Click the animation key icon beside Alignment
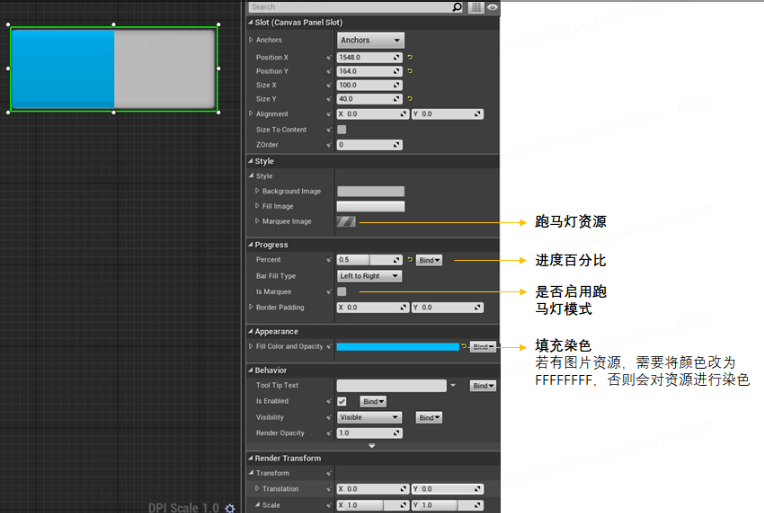 (x=329, y=114)
